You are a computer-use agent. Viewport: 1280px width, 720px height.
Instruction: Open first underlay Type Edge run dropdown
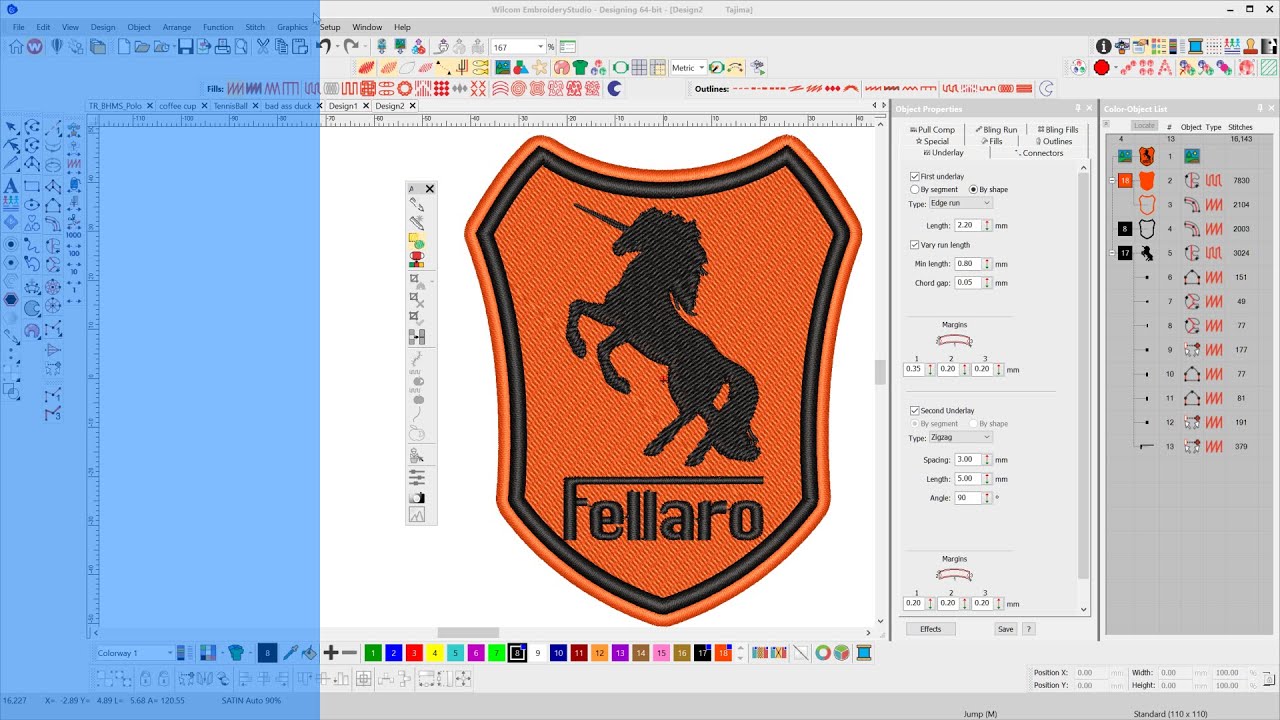tap(960, 203)
